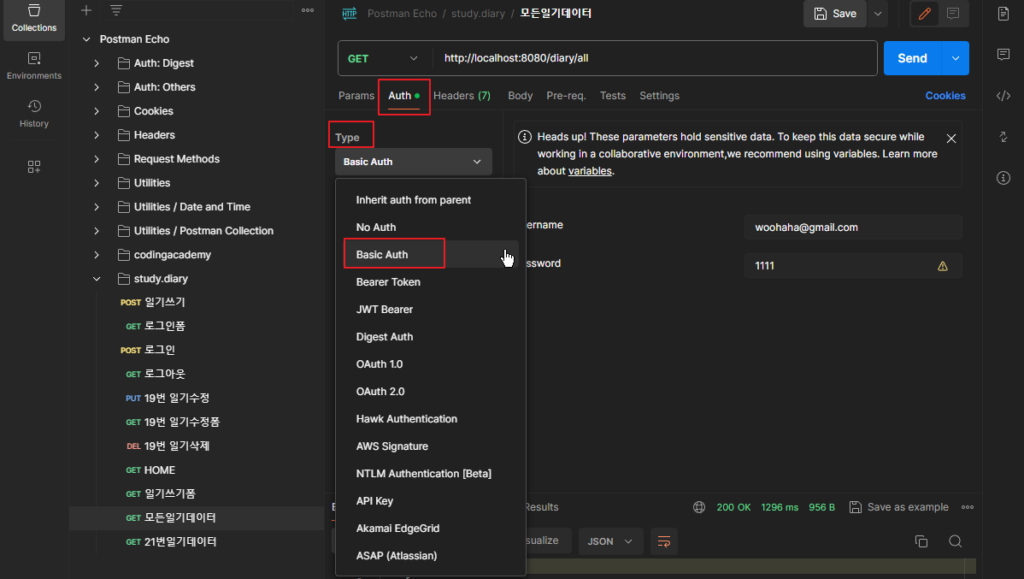Screen dimensions: 1024x579
Task: Click the Send button
Action: point(912,58)
